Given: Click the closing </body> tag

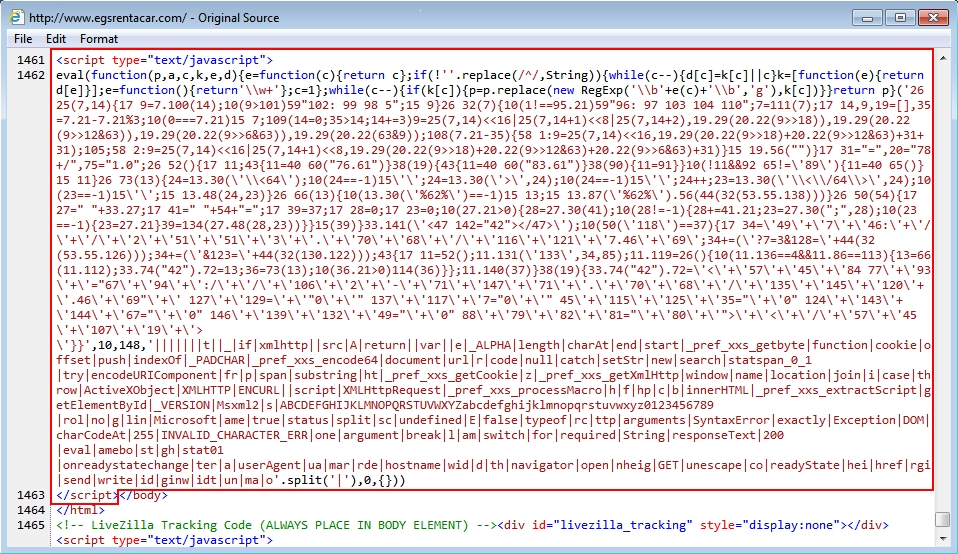Looking at the screenshot, I should (x=143, y=495).
